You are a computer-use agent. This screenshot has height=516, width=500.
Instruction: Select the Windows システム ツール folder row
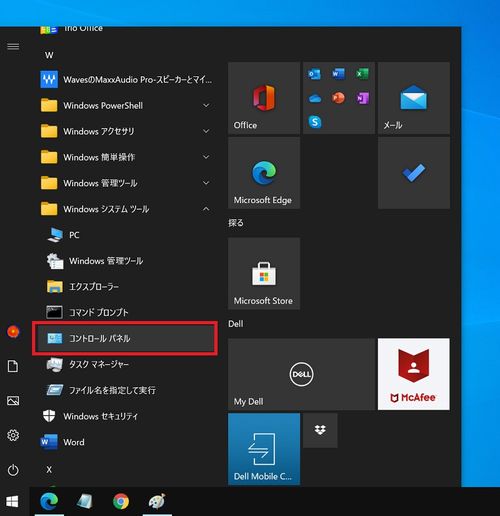(126, 209)
